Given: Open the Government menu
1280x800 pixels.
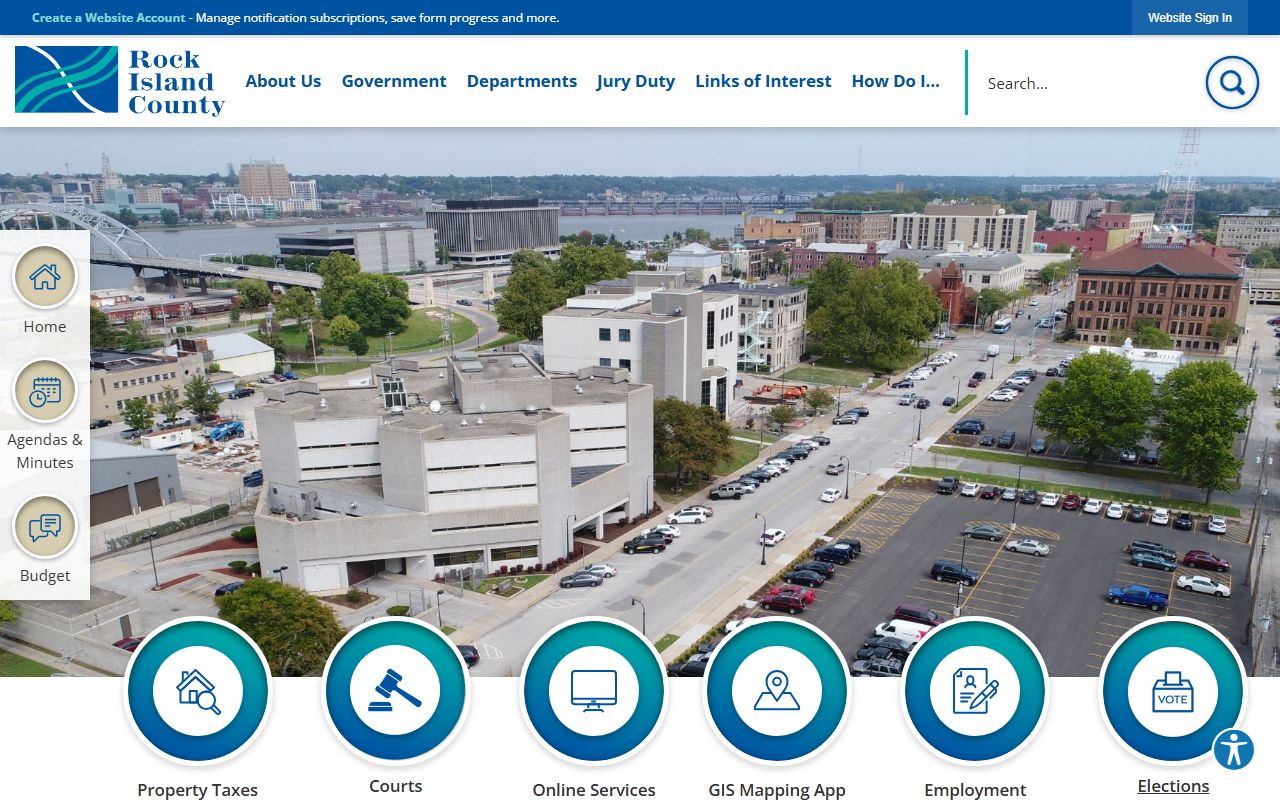Looking at the screenshot, I should pos(394,81).
